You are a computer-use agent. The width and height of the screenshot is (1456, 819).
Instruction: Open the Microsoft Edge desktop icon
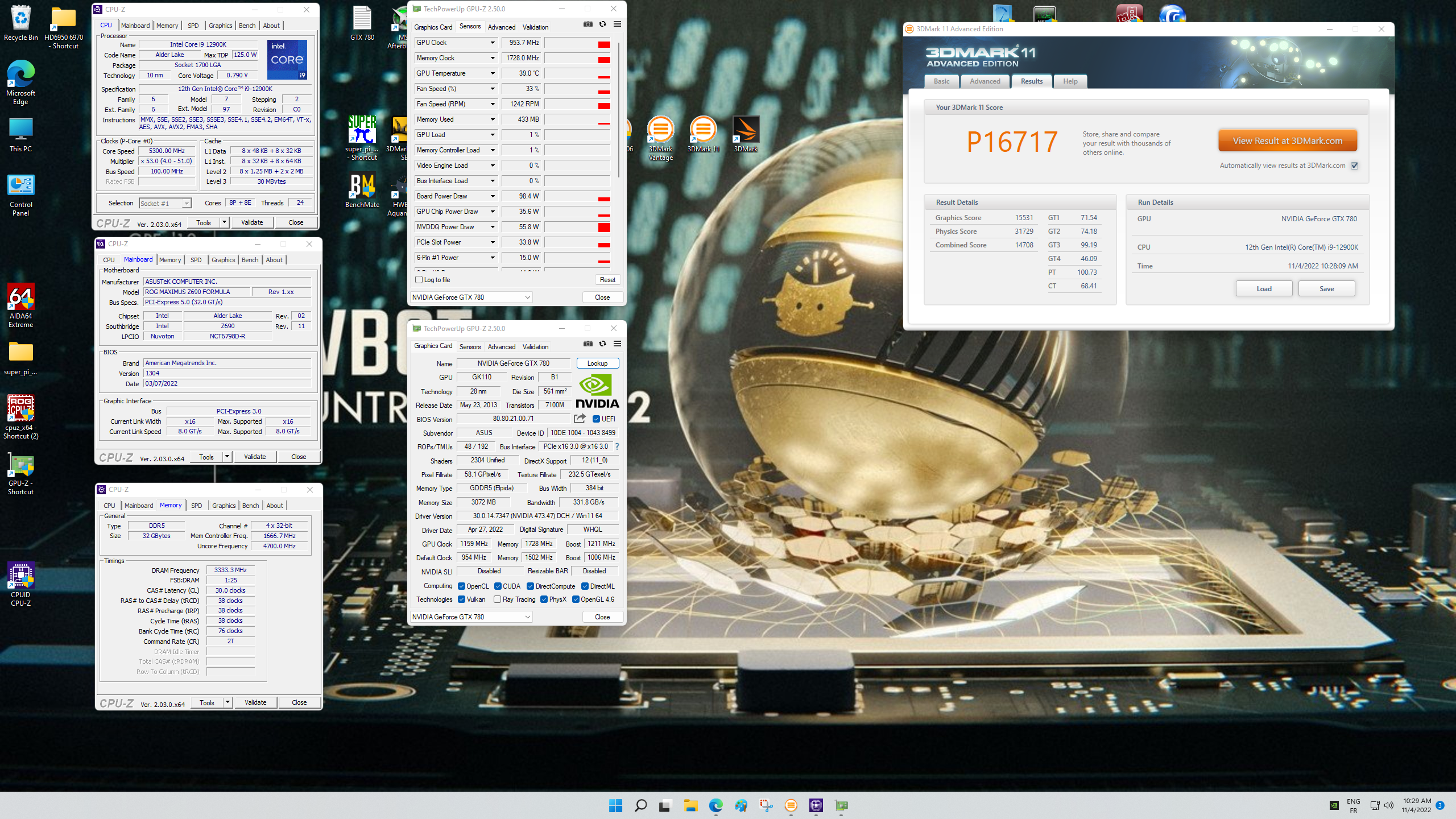tap(20, 82)
